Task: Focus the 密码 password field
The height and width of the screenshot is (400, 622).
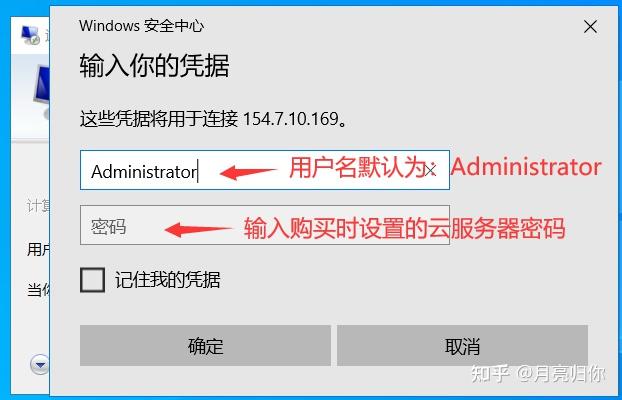Action: (x=265, y=225)
